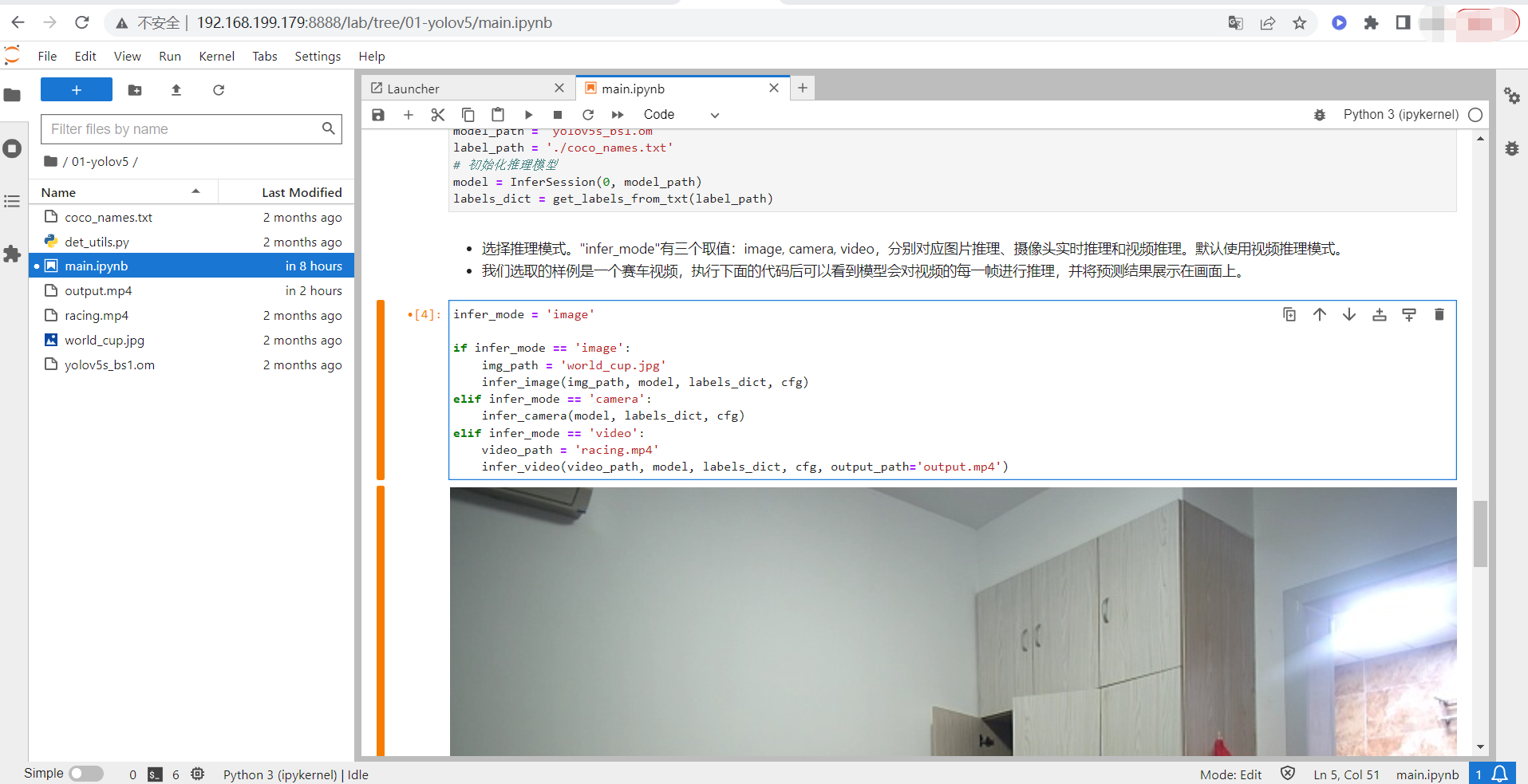Move cell down arrow icon
Image resolution: width=1528 pixels, height=784 pixels.
(1349, 314)
